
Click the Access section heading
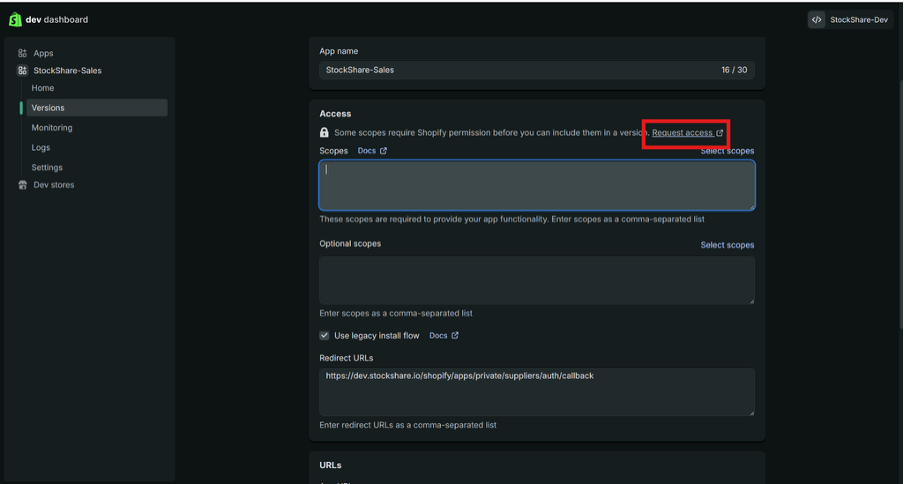tap(335, 114)
